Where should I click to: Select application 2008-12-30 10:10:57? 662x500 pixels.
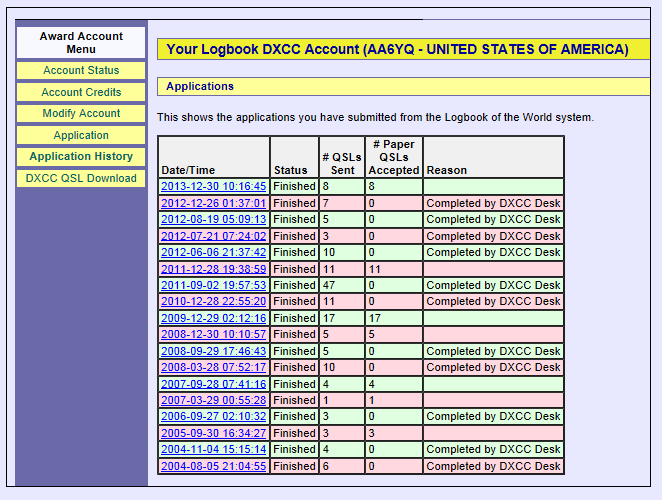pyautogui.click(x=214, y=334)
